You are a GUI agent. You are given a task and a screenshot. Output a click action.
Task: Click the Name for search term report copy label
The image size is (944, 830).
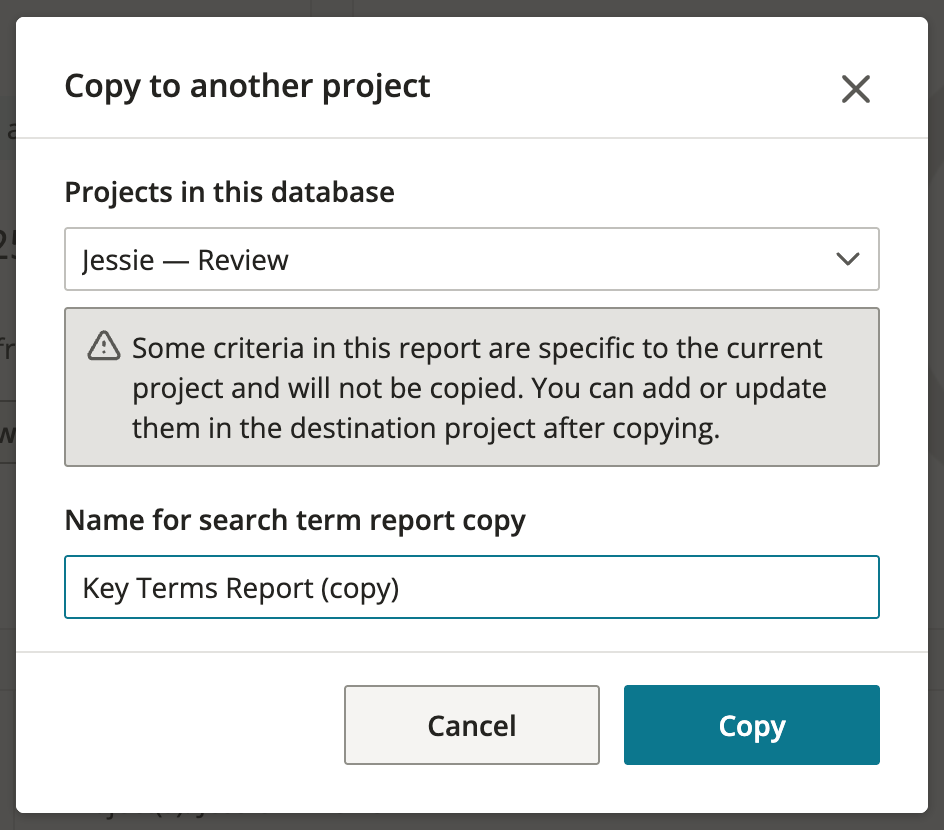click(x=294, y=520)
